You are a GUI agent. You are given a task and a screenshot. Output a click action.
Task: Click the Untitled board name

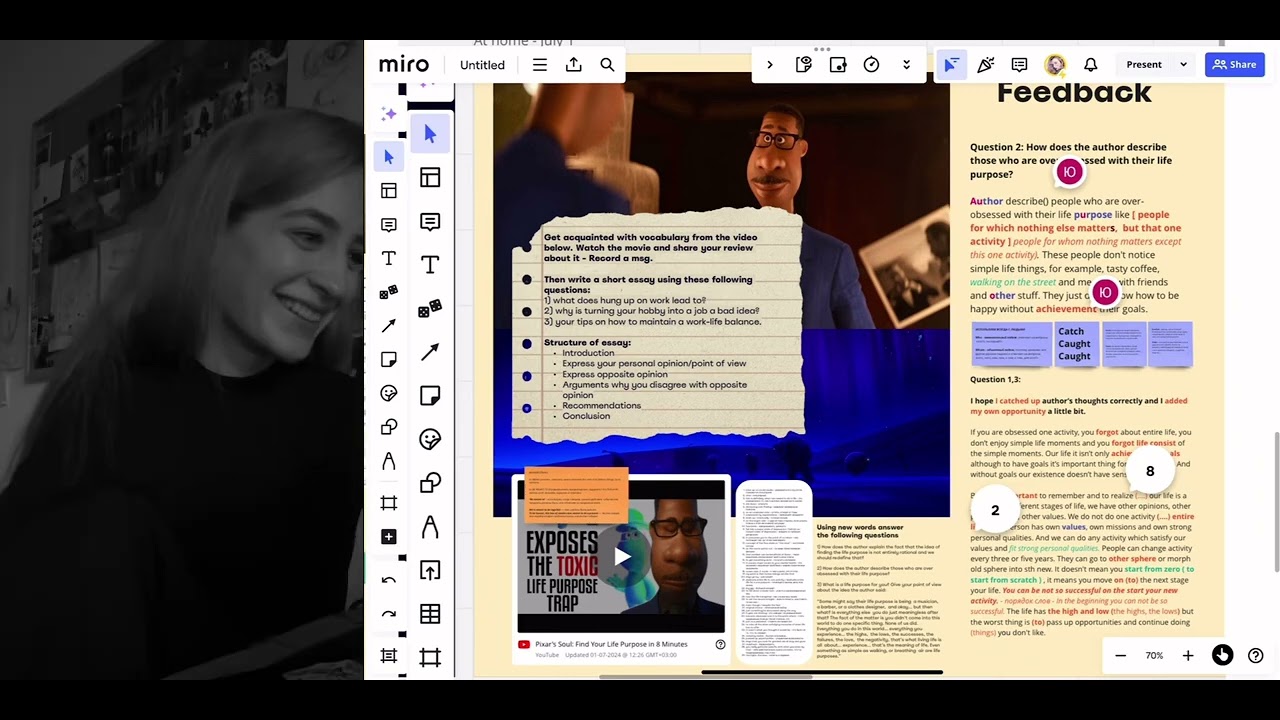(482, 65)
